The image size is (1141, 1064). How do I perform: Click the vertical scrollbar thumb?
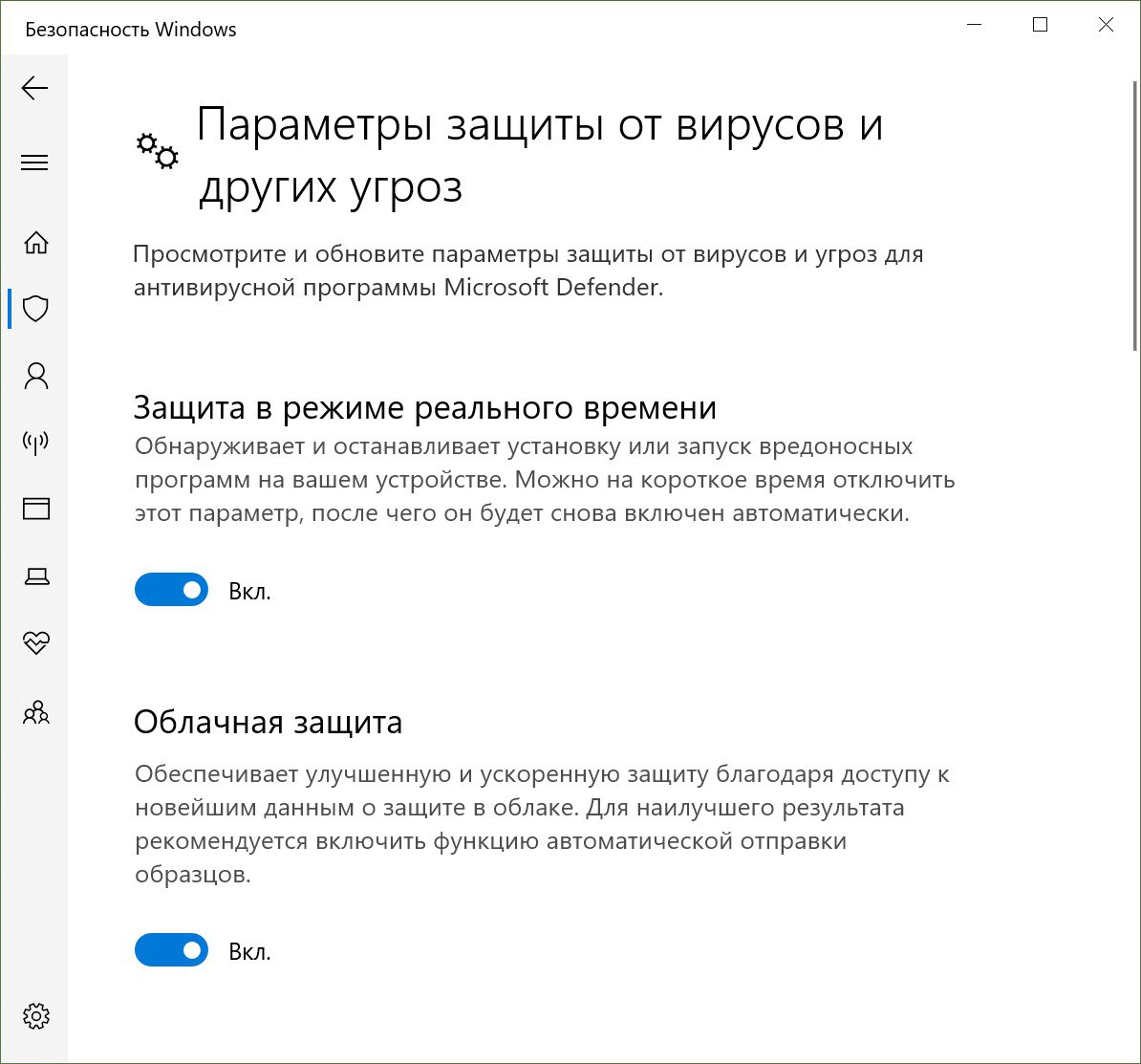pos(1136,215)
